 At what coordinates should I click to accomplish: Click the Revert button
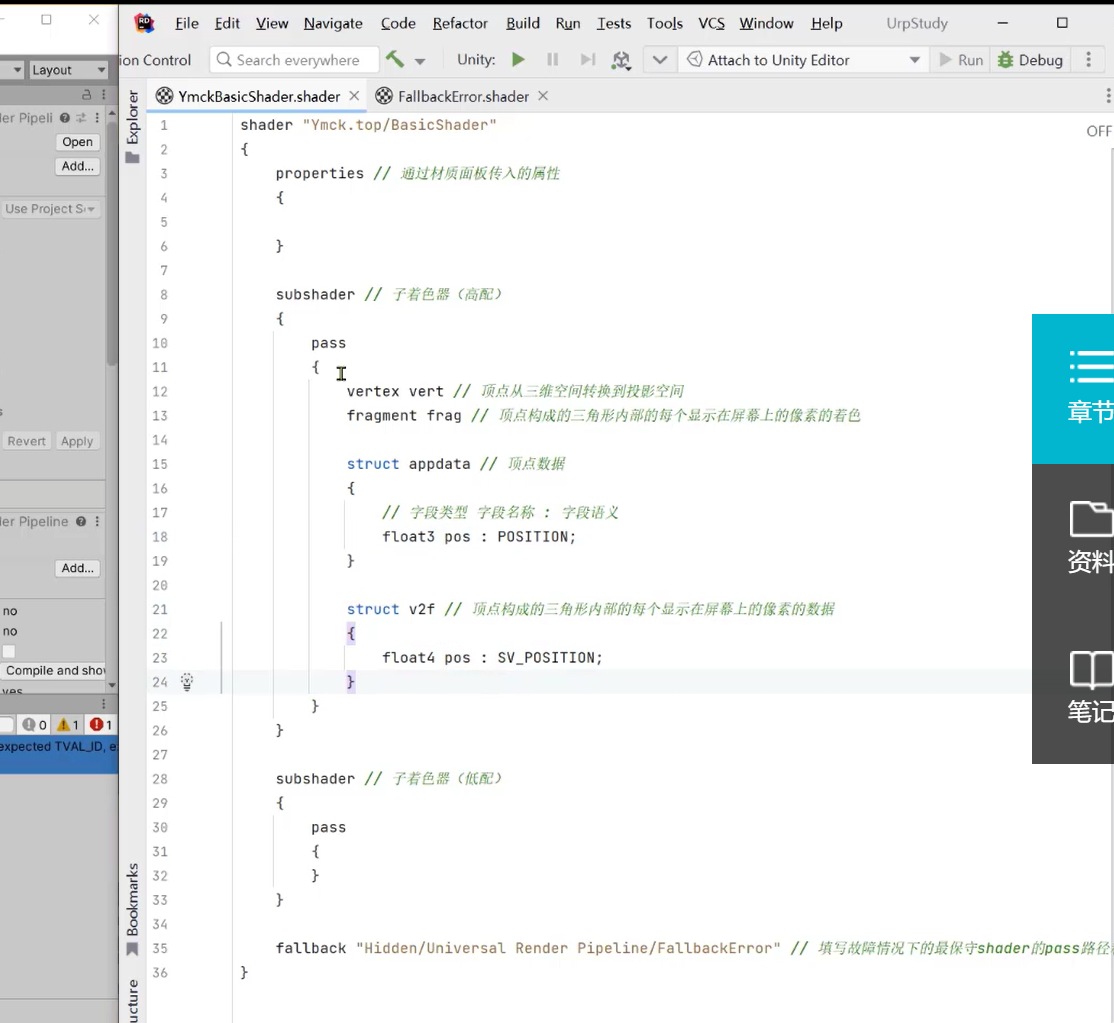coord(26,441)
